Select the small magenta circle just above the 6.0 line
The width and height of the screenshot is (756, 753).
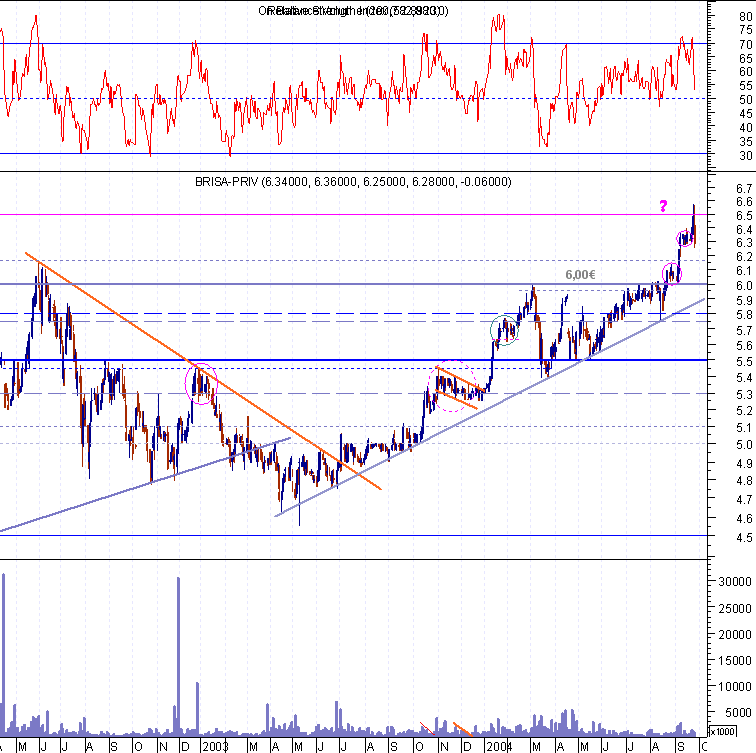point(672,274)
